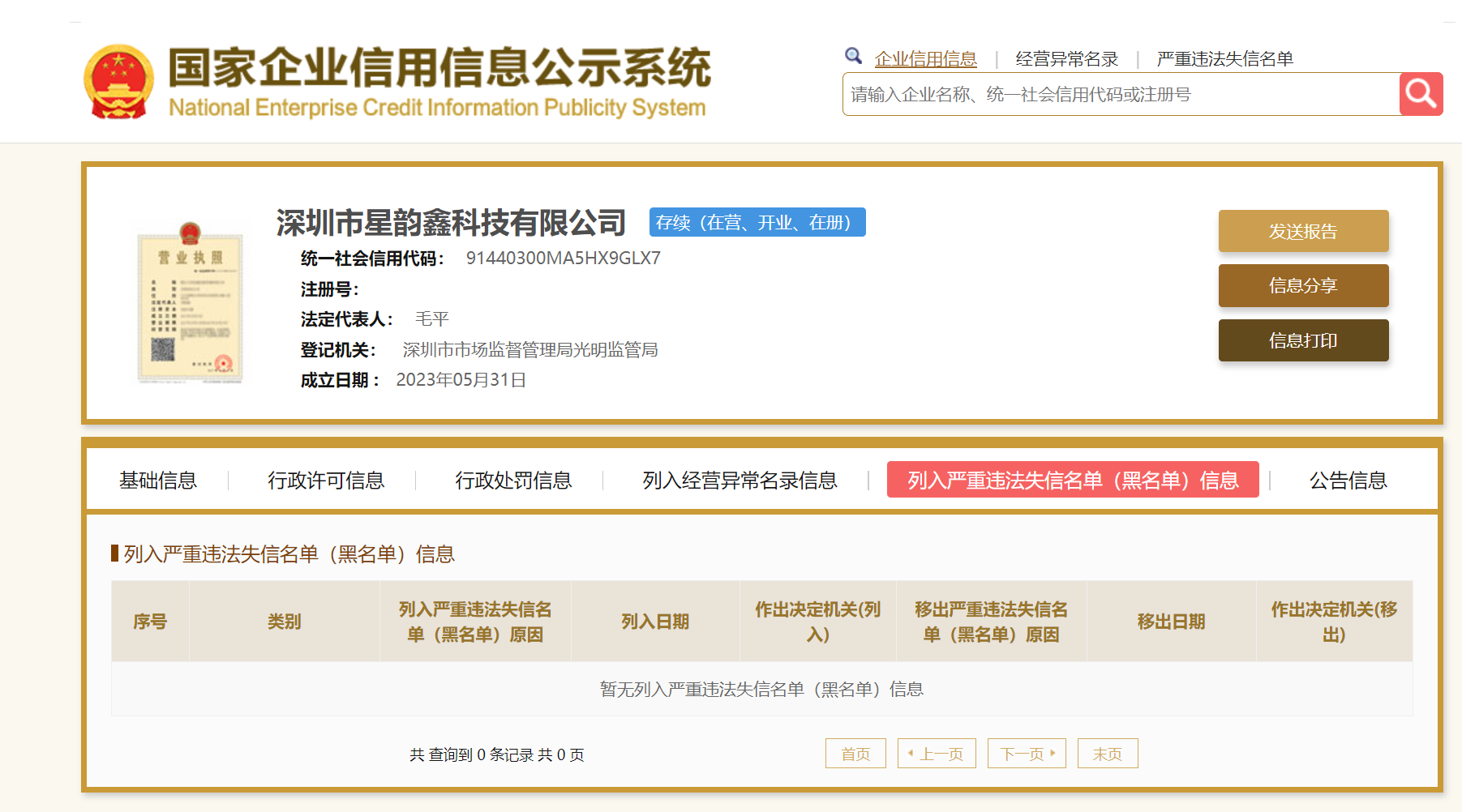This screenshot has height=812, width=1462.
Task: Click the 序号 column header
Action: point(150,622)
